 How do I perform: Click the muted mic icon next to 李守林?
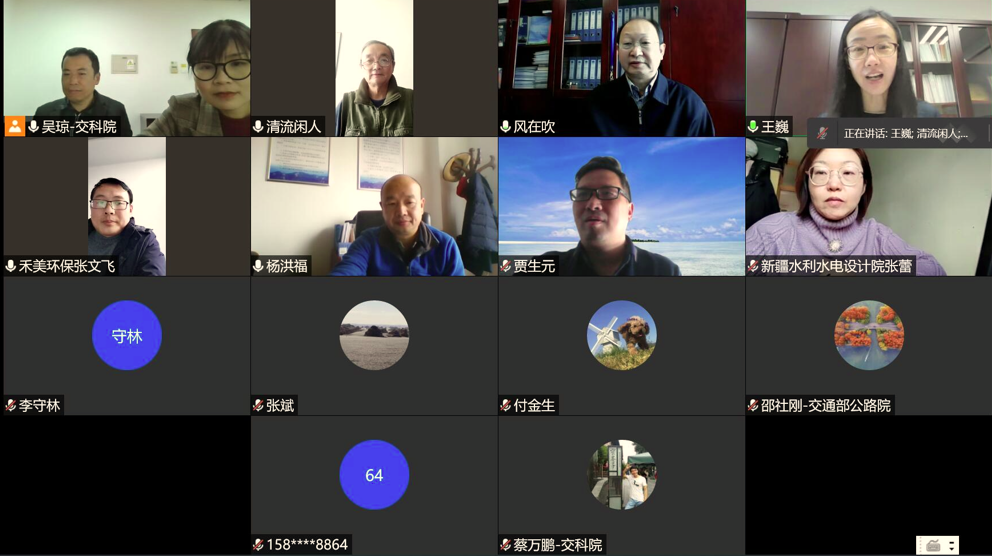[11, 405]
